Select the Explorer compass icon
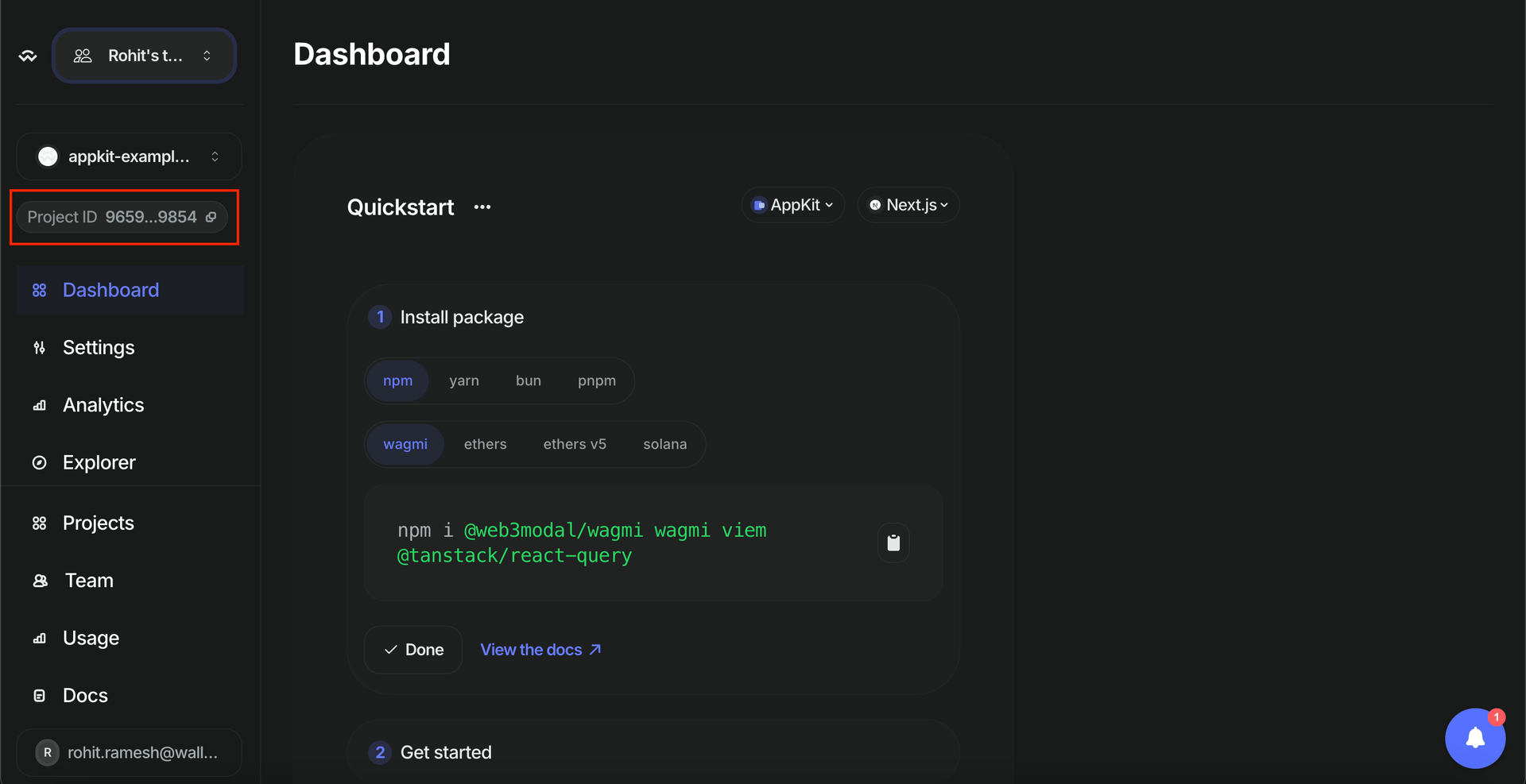This screenshot has height=784, width=1526. (40, 462)
